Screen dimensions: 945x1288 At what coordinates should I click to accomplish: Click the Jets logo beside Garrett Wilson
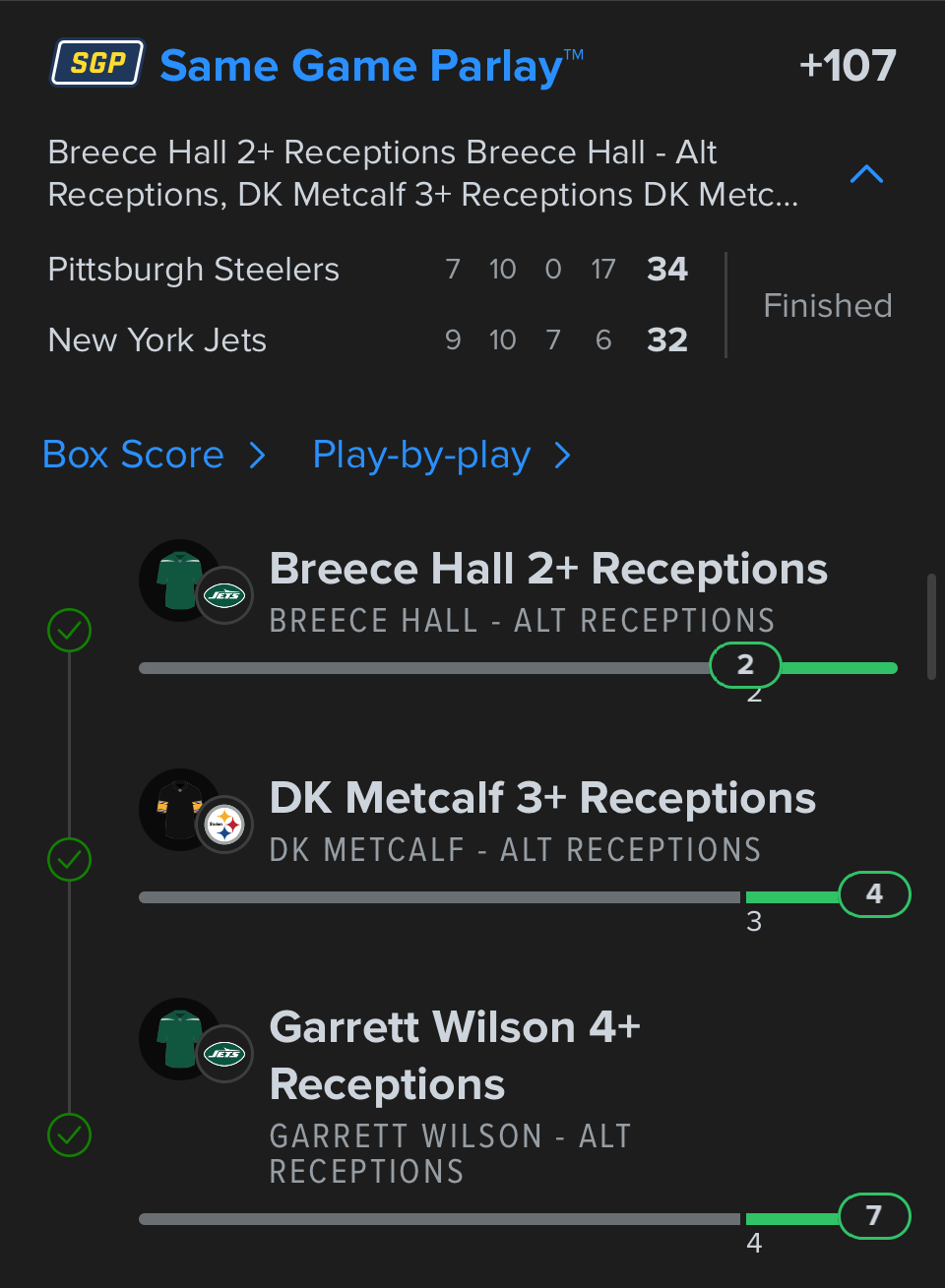pos(224,1054)
